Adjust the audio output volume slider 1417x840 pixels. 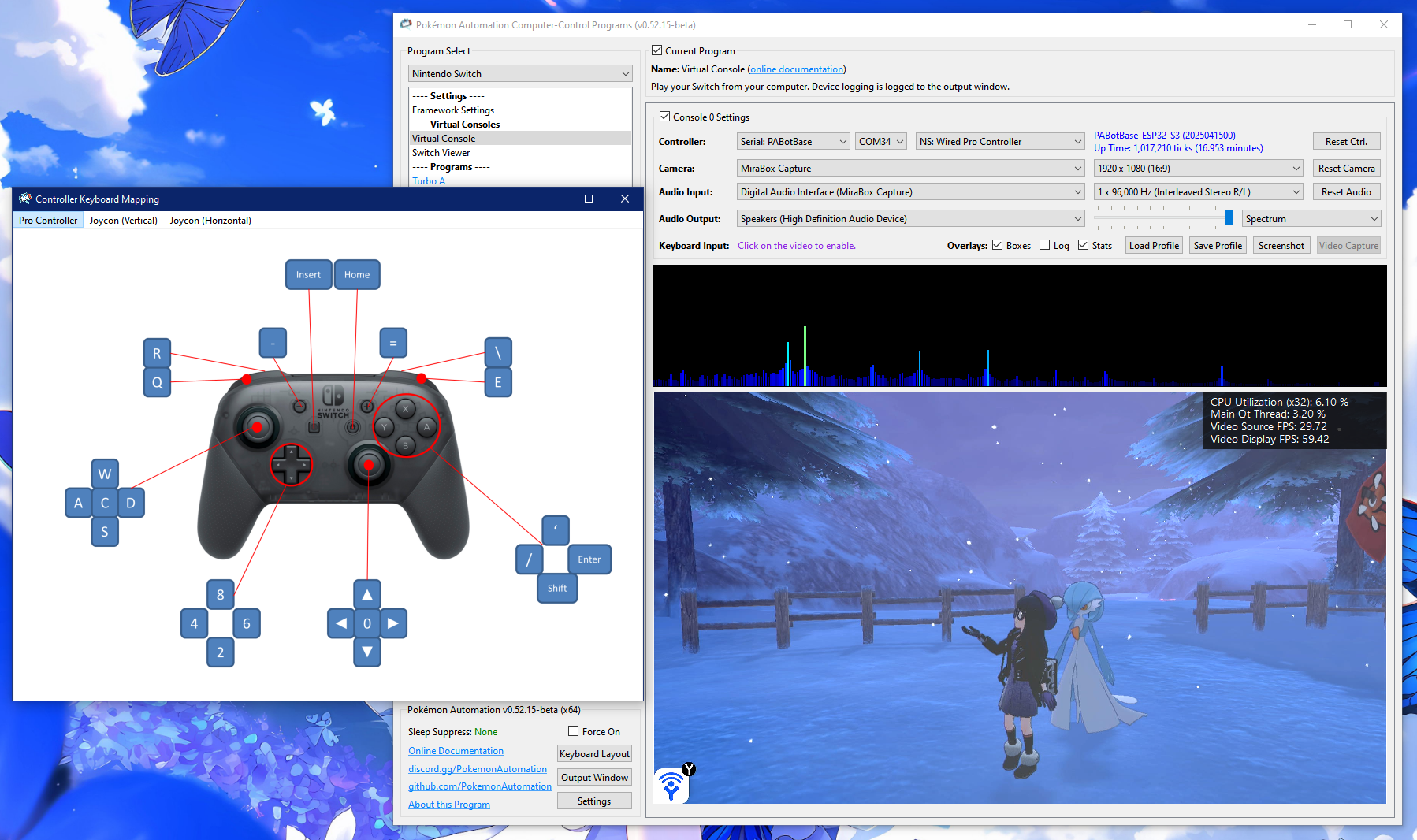tap(1228, 217)
